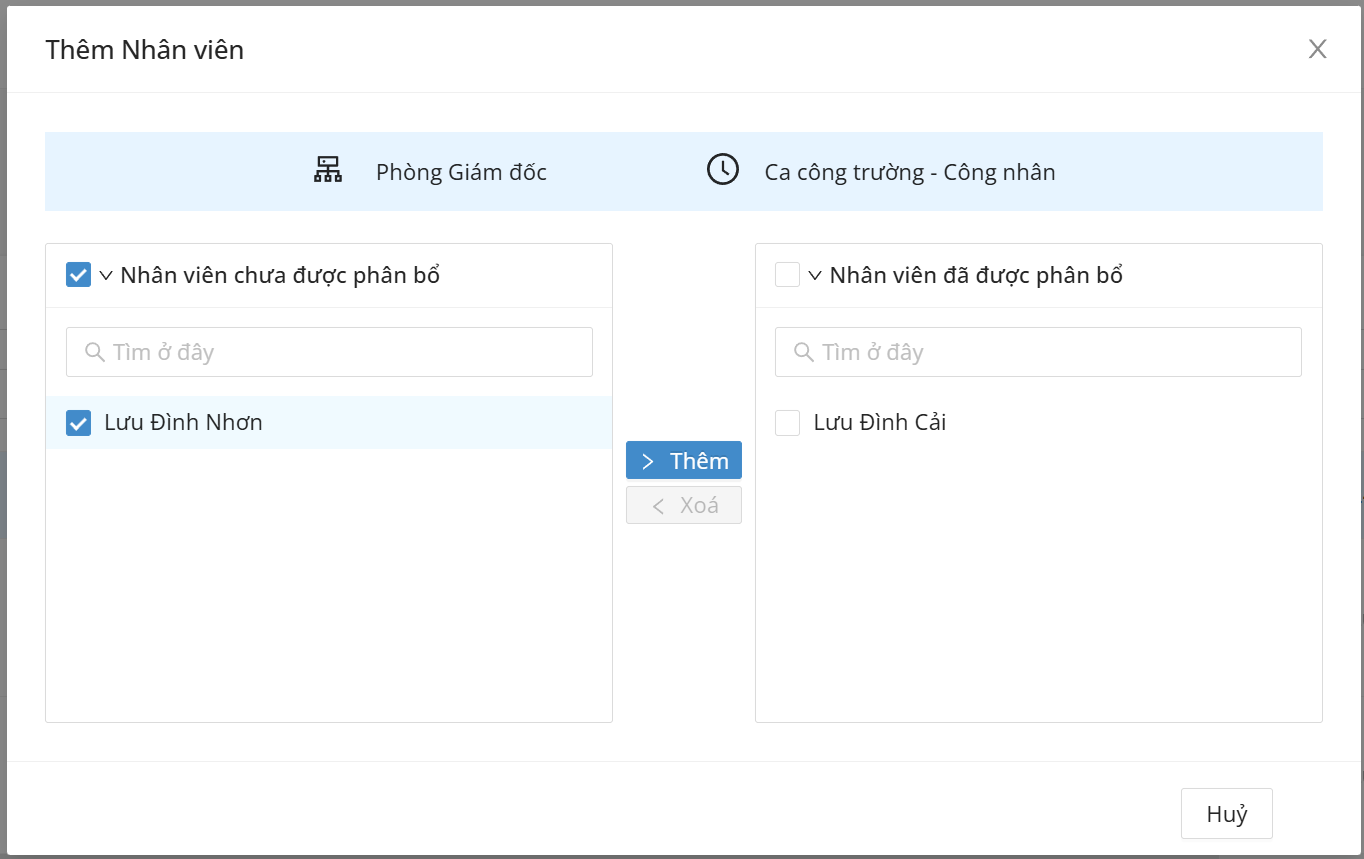The image size is (1364, 859).
Task: Focus the search field under unassigned employees
Action: tap(340, 352)
